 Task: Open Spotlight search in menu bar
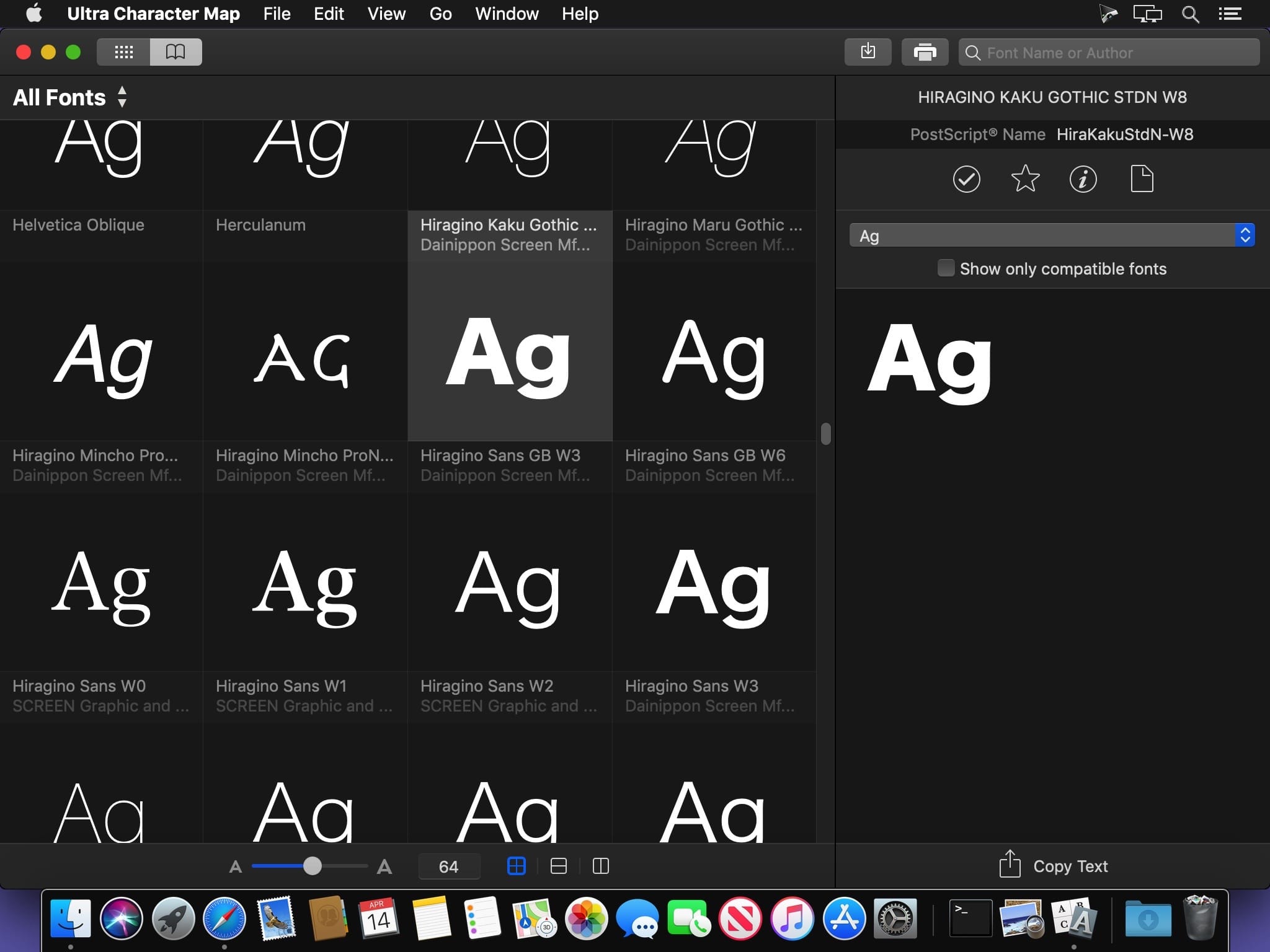point(1190,14)
